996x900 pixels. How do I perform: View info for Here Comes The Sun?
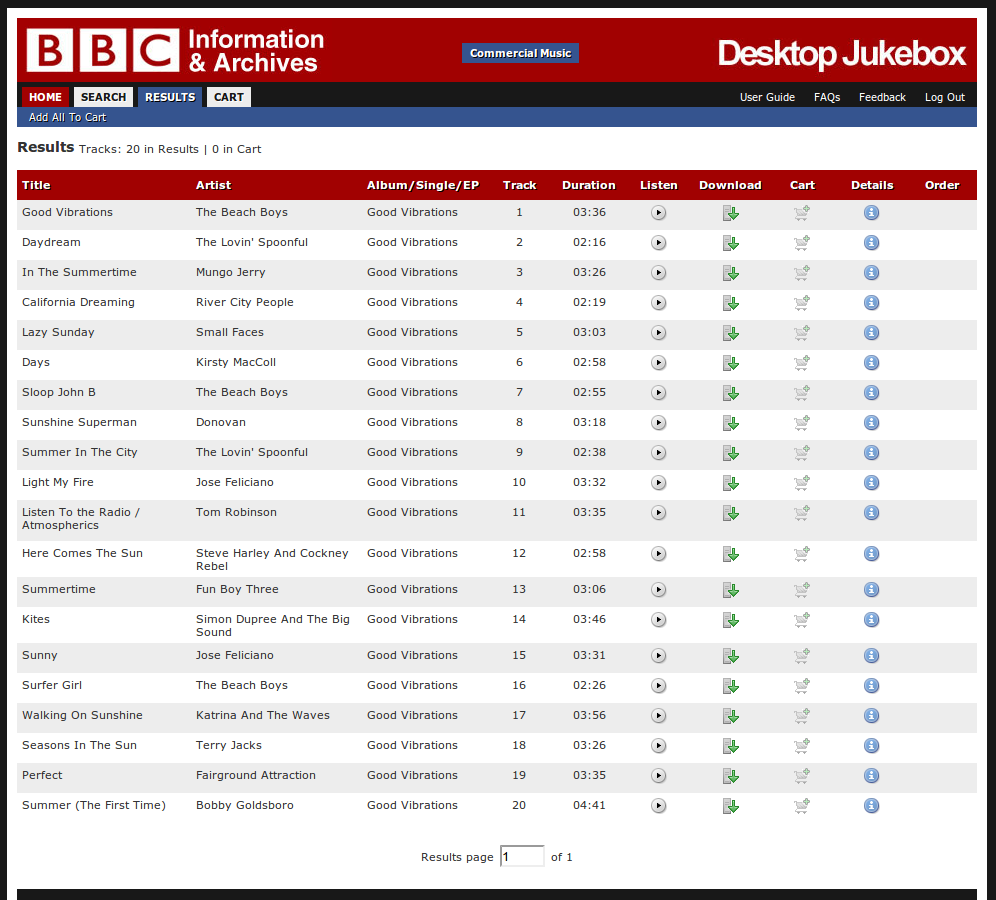click(x=871, y=554)
